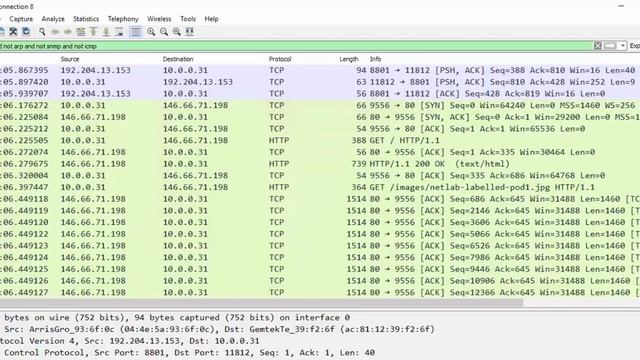Open the Statistics menu
This screenshot has width=640, height=360.
coord(86,19)
